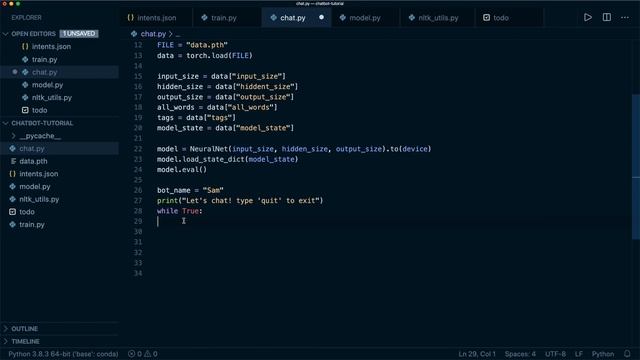Viewport: 640px width, 360px height.
Task: Click the 'data = torch.load(FILE)' line
Action: [x=204, y=56]
